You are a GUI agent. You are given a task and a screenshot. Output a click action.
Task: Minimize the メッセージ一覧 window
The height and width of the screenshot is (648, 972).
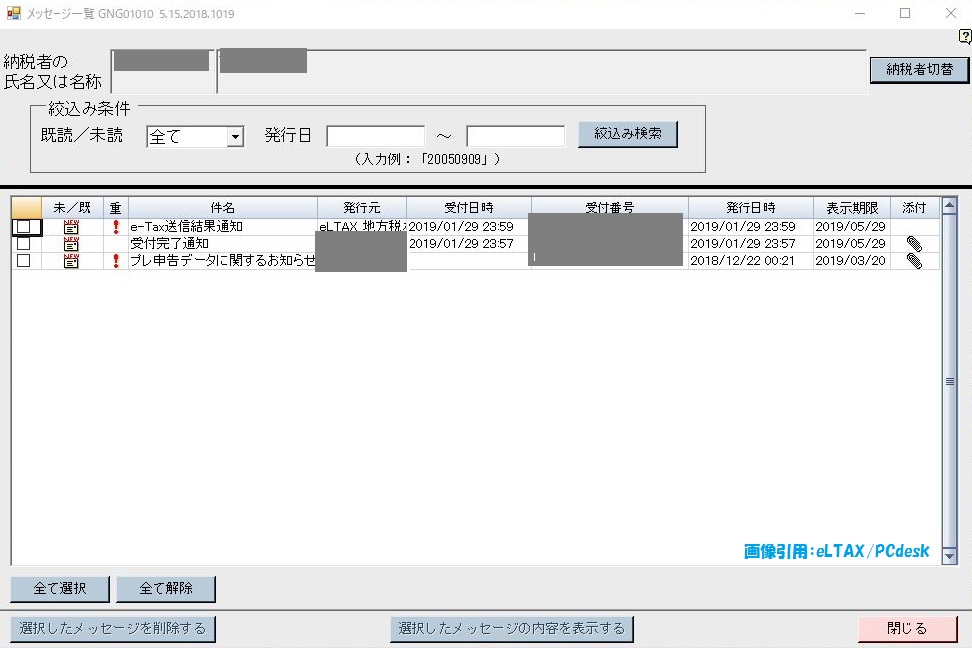(x=860, y=13)
